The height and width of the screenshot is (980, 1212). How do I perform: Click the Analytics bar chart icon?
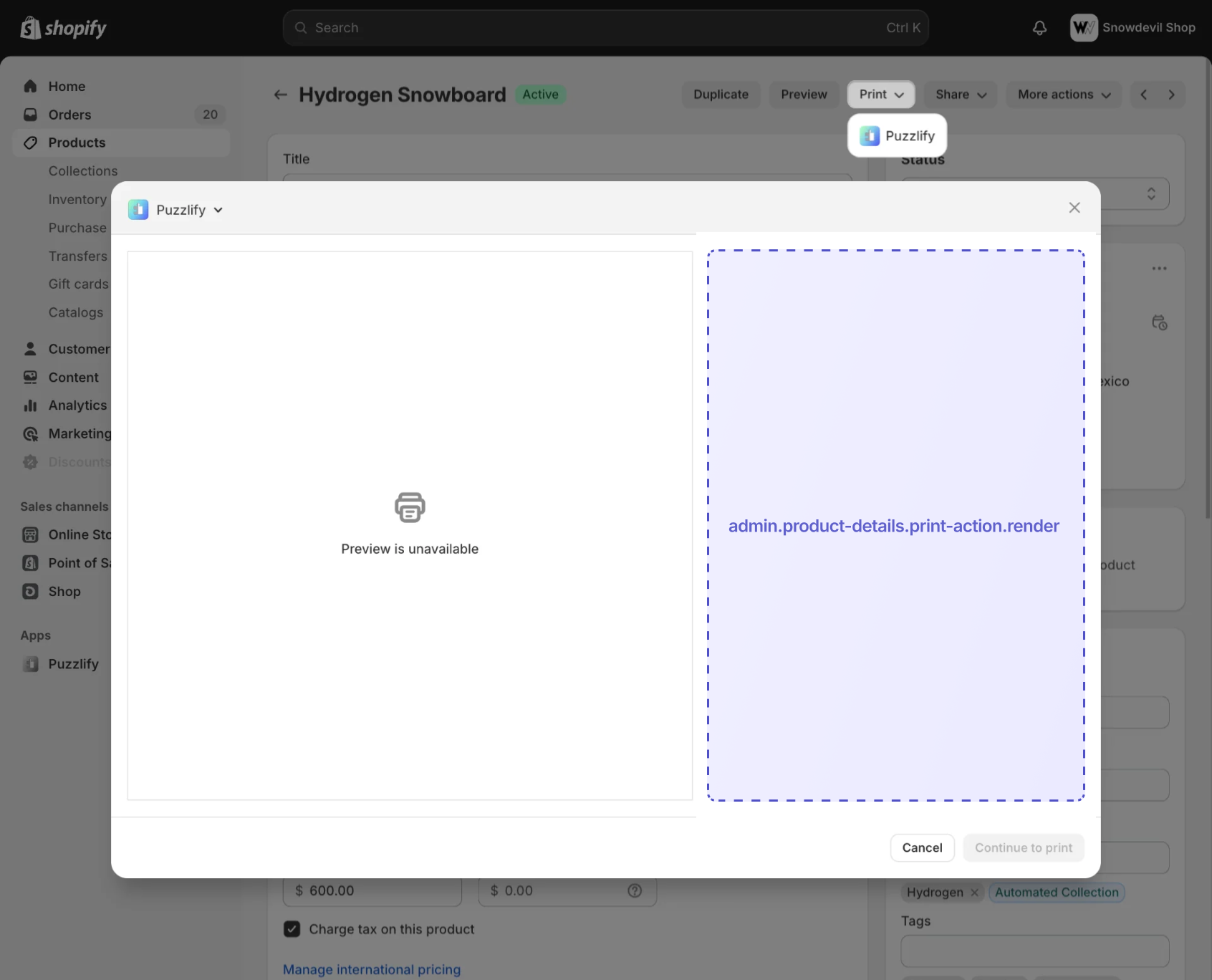pyautogui.click(x=30, y=405)
